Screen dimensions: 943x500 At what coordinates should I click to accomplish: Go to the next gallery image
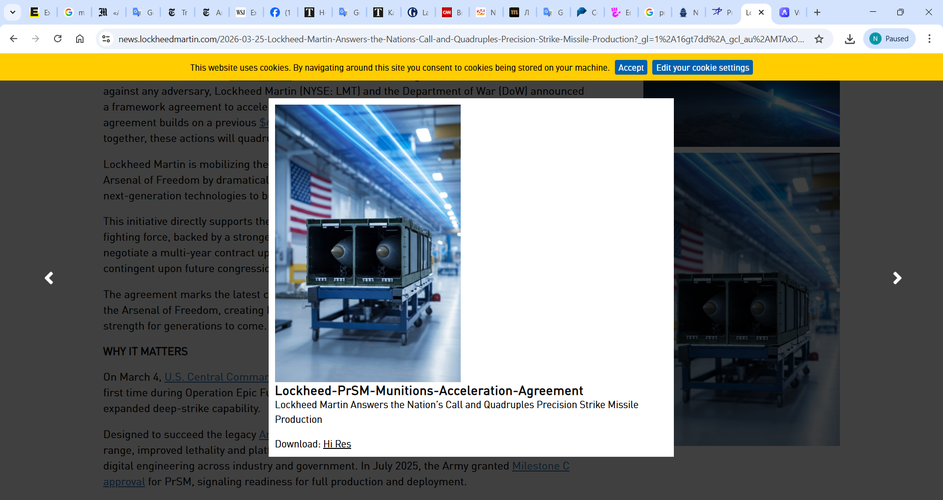click(896, 278)
